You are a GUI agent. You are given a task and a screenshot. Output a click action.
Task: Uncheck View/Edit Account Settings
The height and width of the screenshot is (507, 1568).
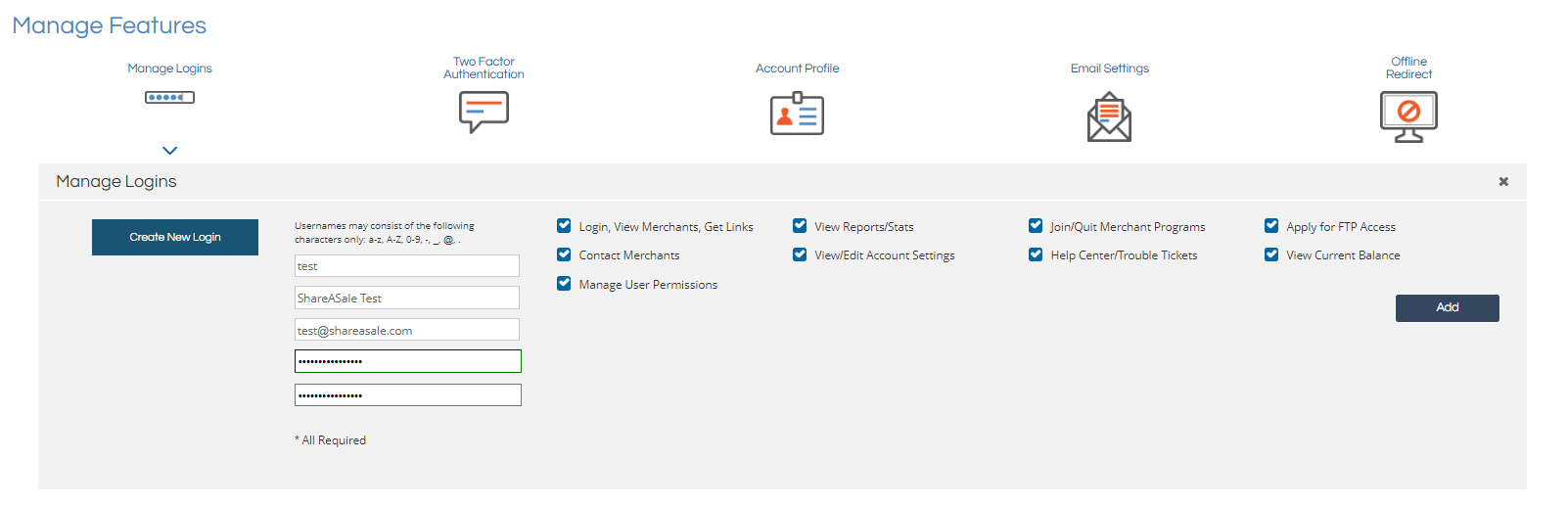pos(800,254)
